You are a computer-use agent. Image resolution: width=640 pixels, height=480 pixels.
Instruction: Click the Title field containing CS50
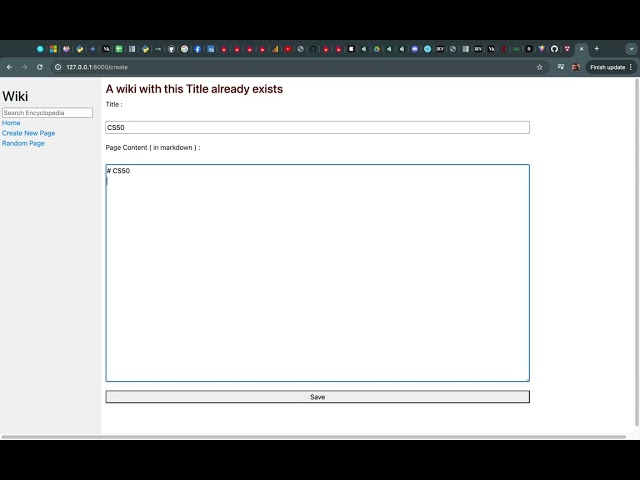pyautogui.click(x=318, y=127)
